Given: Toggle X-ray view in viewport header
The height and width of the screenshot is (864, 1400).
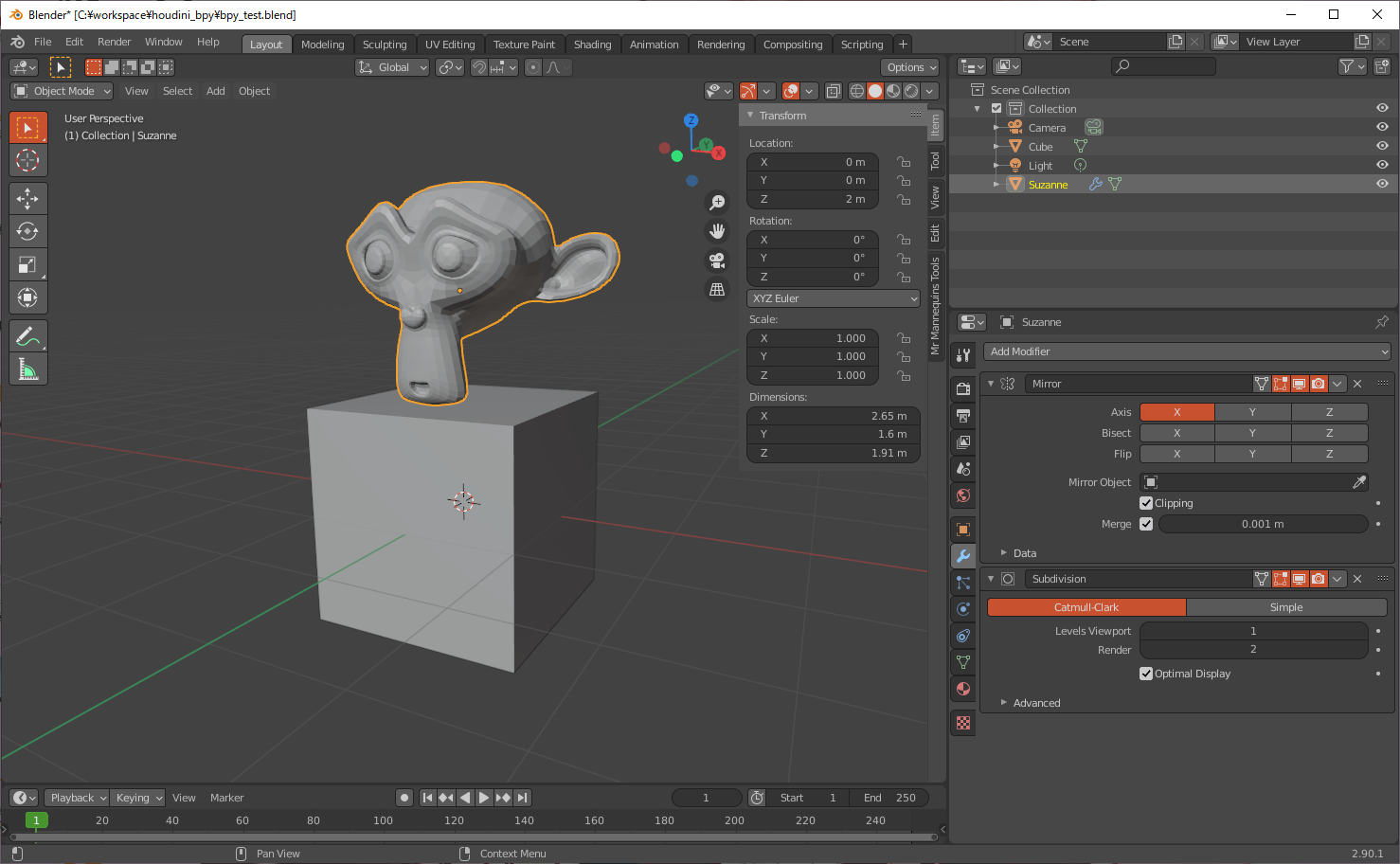Looking at the screenshot, I should [833, 91].
